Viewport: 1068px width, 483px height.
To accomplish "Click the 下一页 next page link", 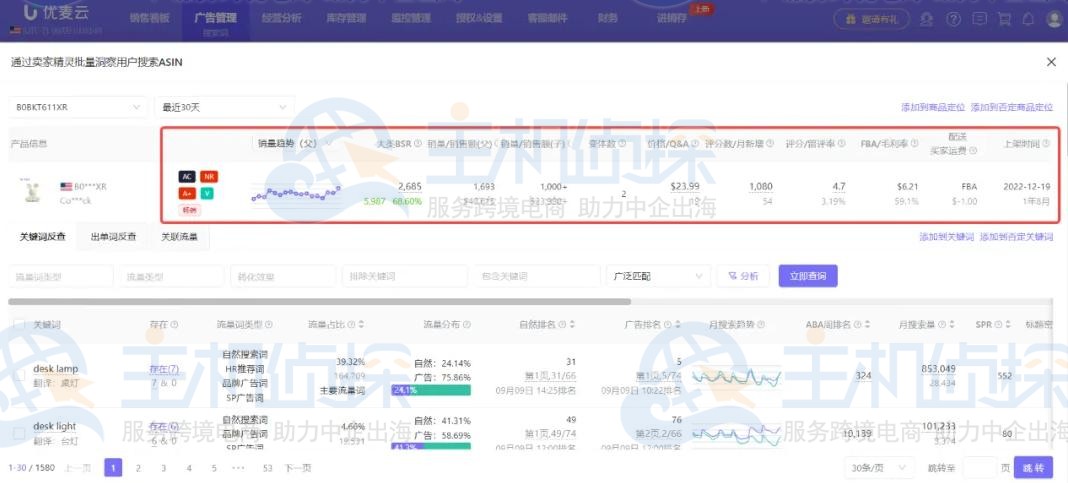I will [x=298, y=468].
